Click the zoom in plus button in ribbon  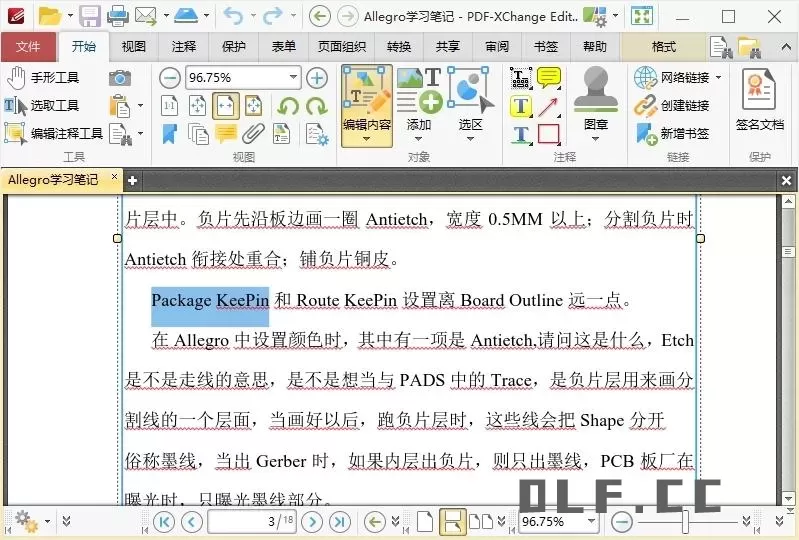coord(317,78)
